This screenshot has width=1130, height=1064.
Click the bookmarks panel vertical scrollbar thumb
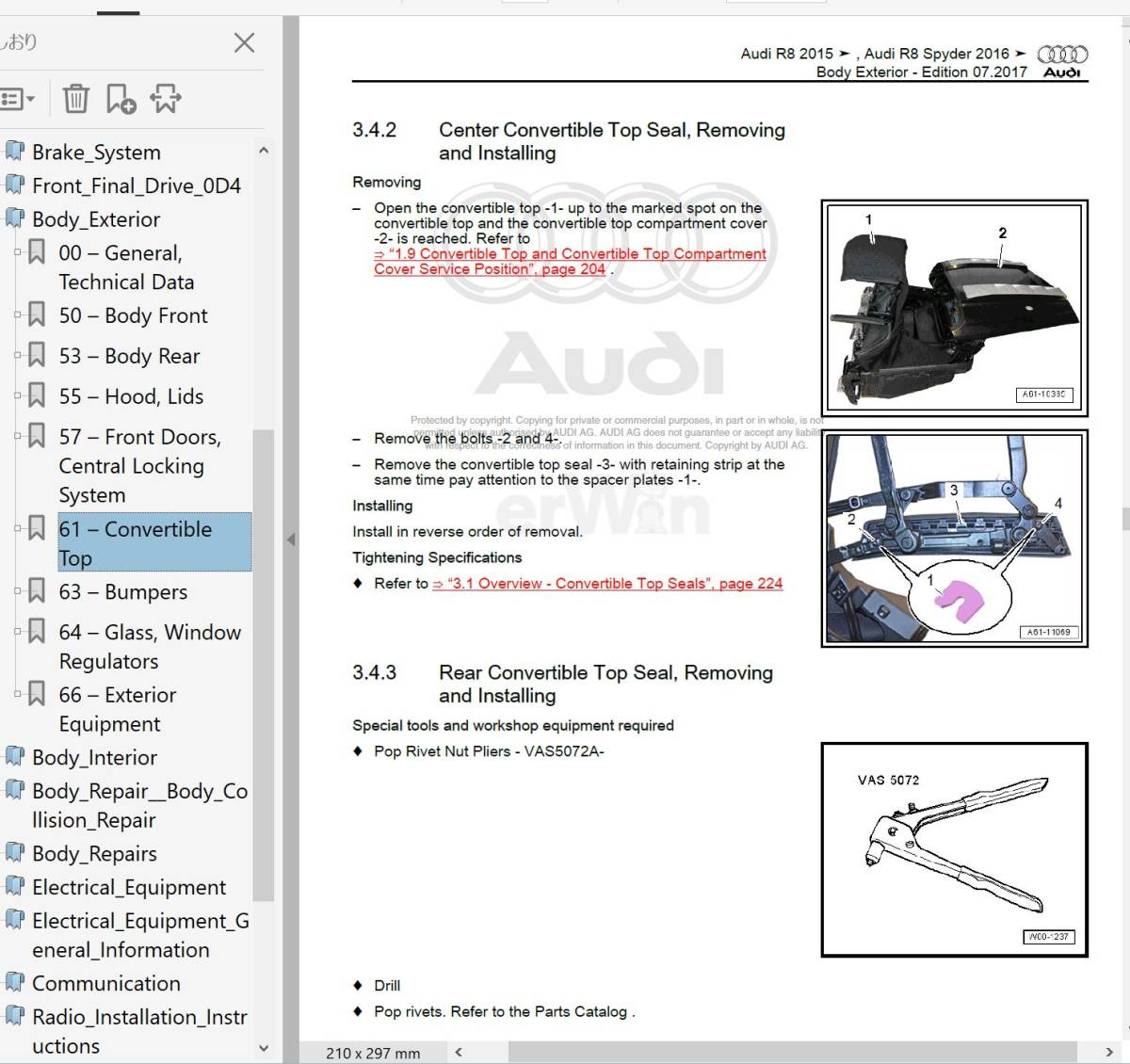pyautogui.click(x=264, y=664)
